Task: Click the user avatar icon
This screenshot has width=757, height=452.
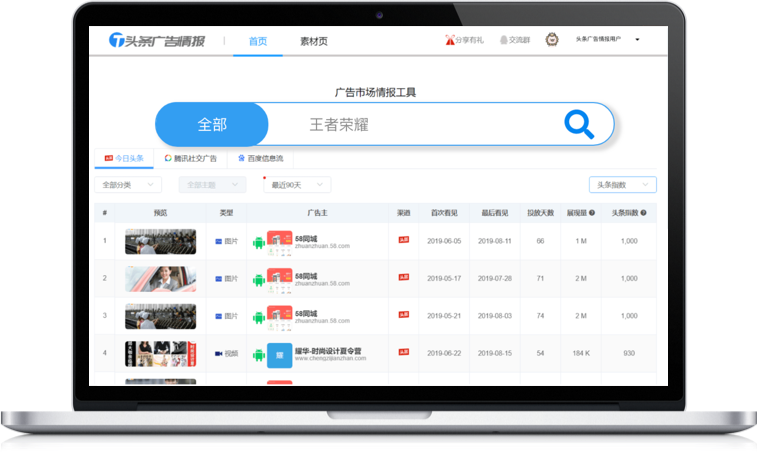Action: tap(552, 40)
